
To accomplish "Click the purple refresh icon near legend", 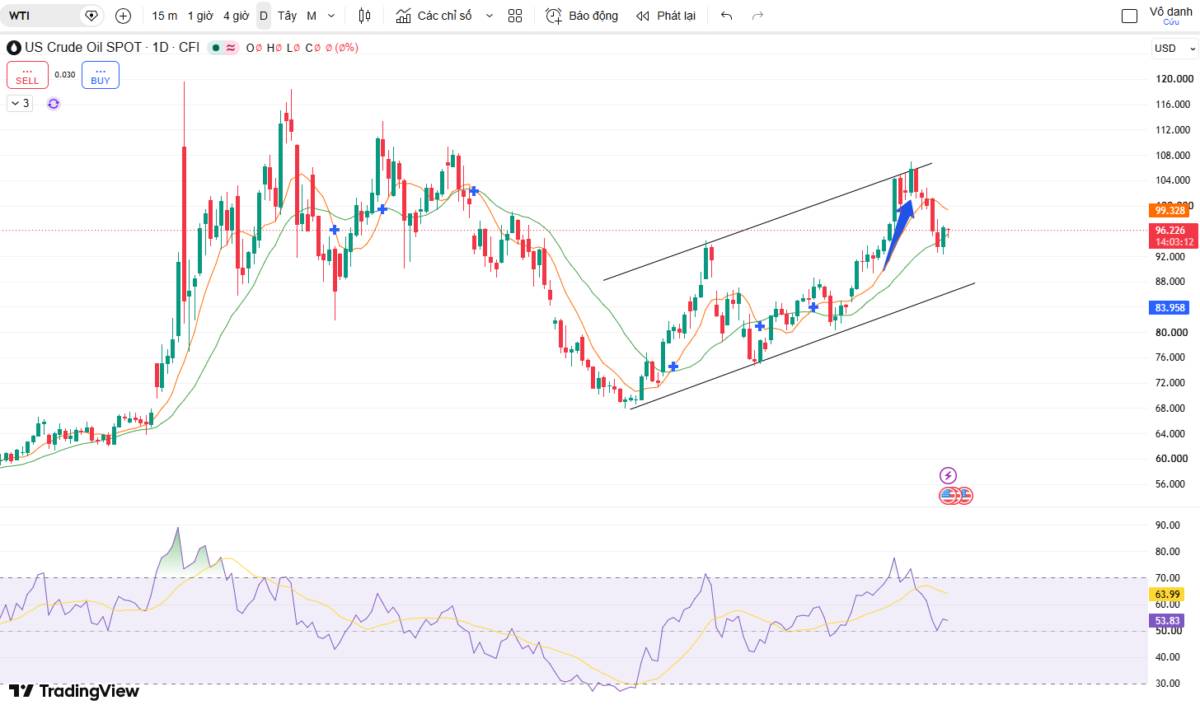I will coord(53,103).
